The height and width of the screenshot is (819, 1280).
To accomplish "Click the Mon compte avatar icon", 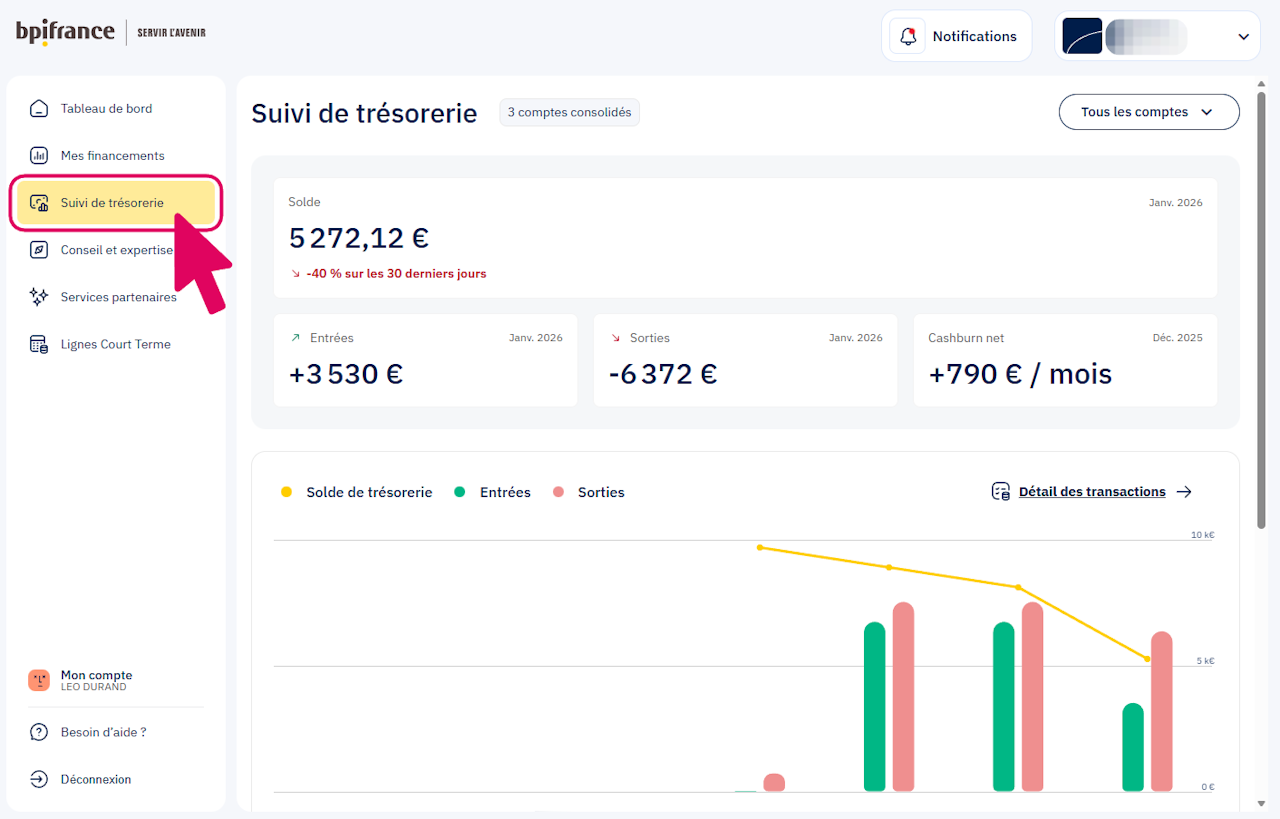I will (x=39, y=680).
